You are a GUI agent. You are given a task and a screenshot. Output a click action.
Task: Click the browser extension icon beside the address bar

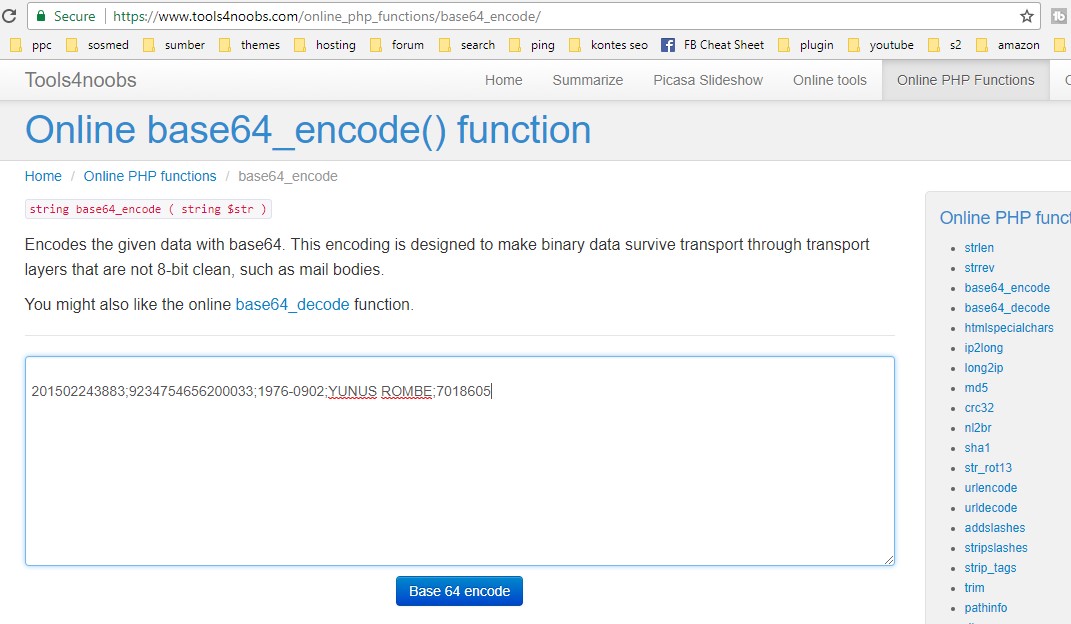point(1059,16)
